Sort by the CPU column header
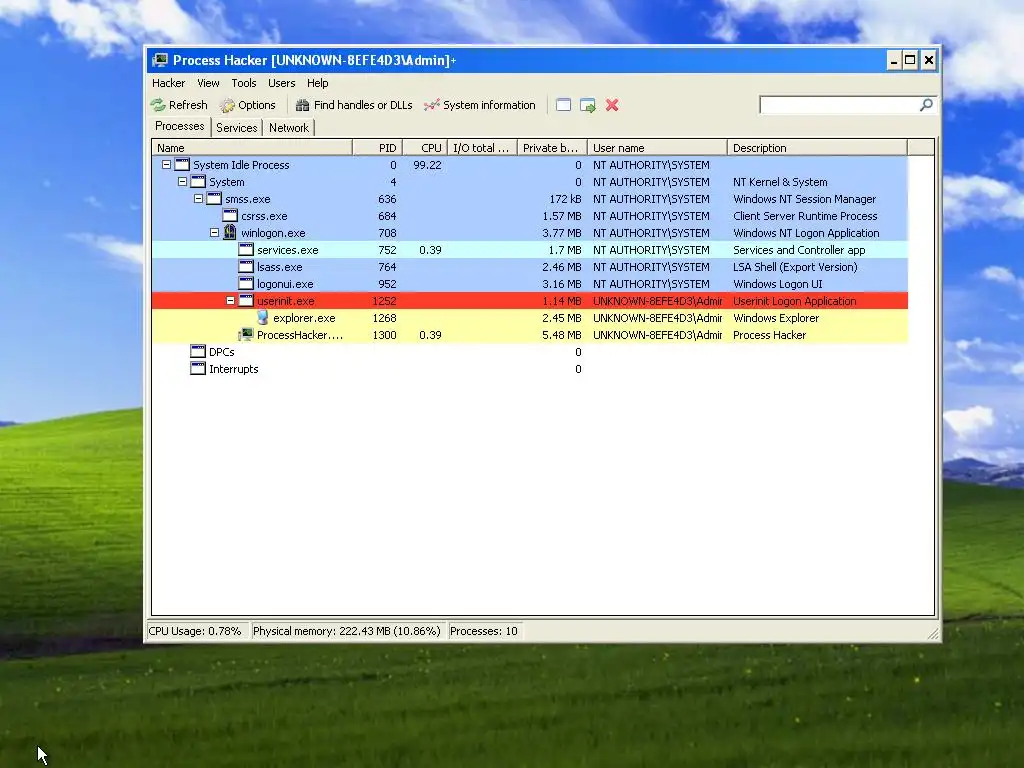 425,148
